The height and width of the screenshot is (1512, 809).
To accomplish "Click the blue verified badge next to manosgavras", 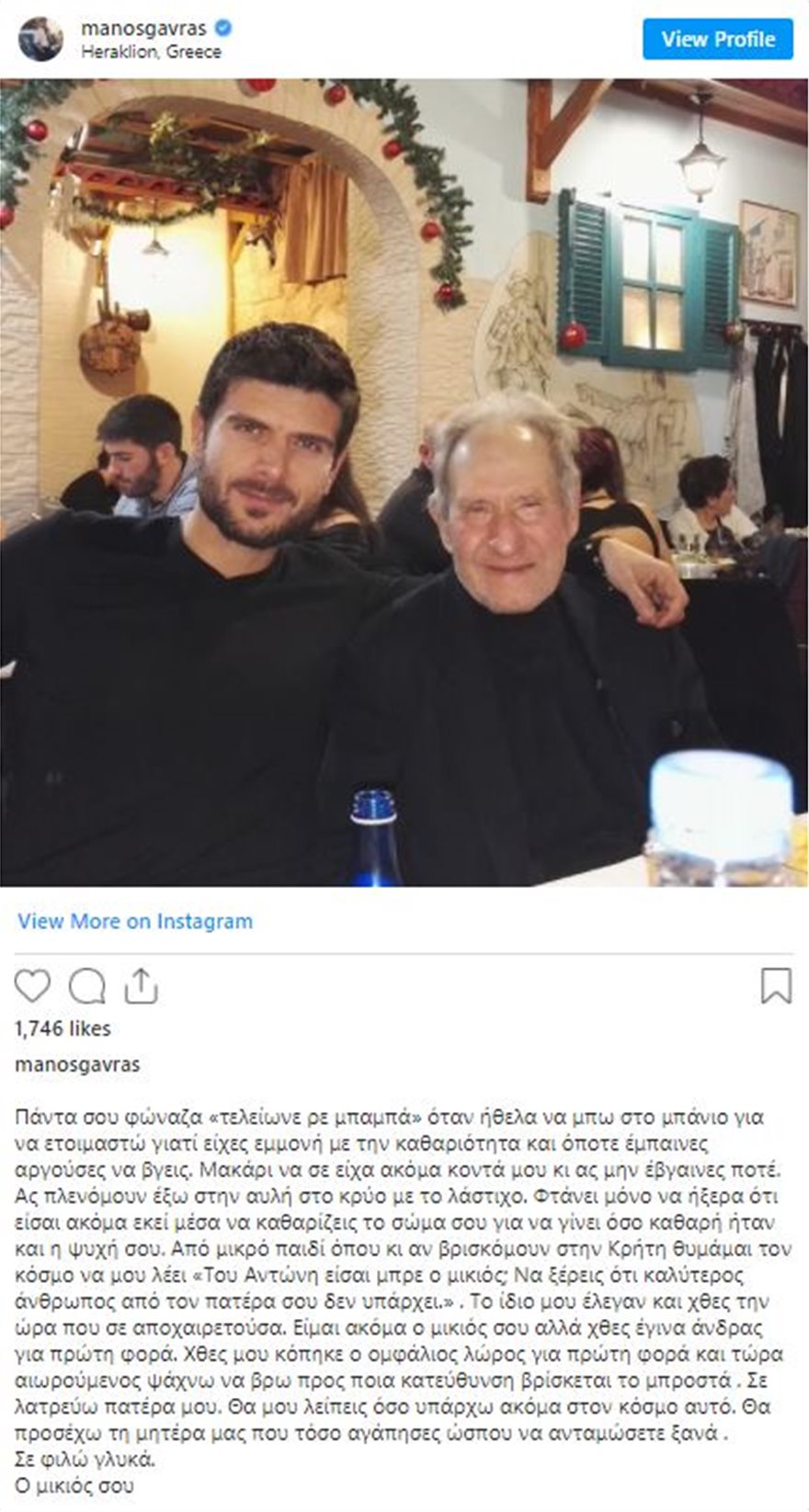I will (x=222, y=28).
